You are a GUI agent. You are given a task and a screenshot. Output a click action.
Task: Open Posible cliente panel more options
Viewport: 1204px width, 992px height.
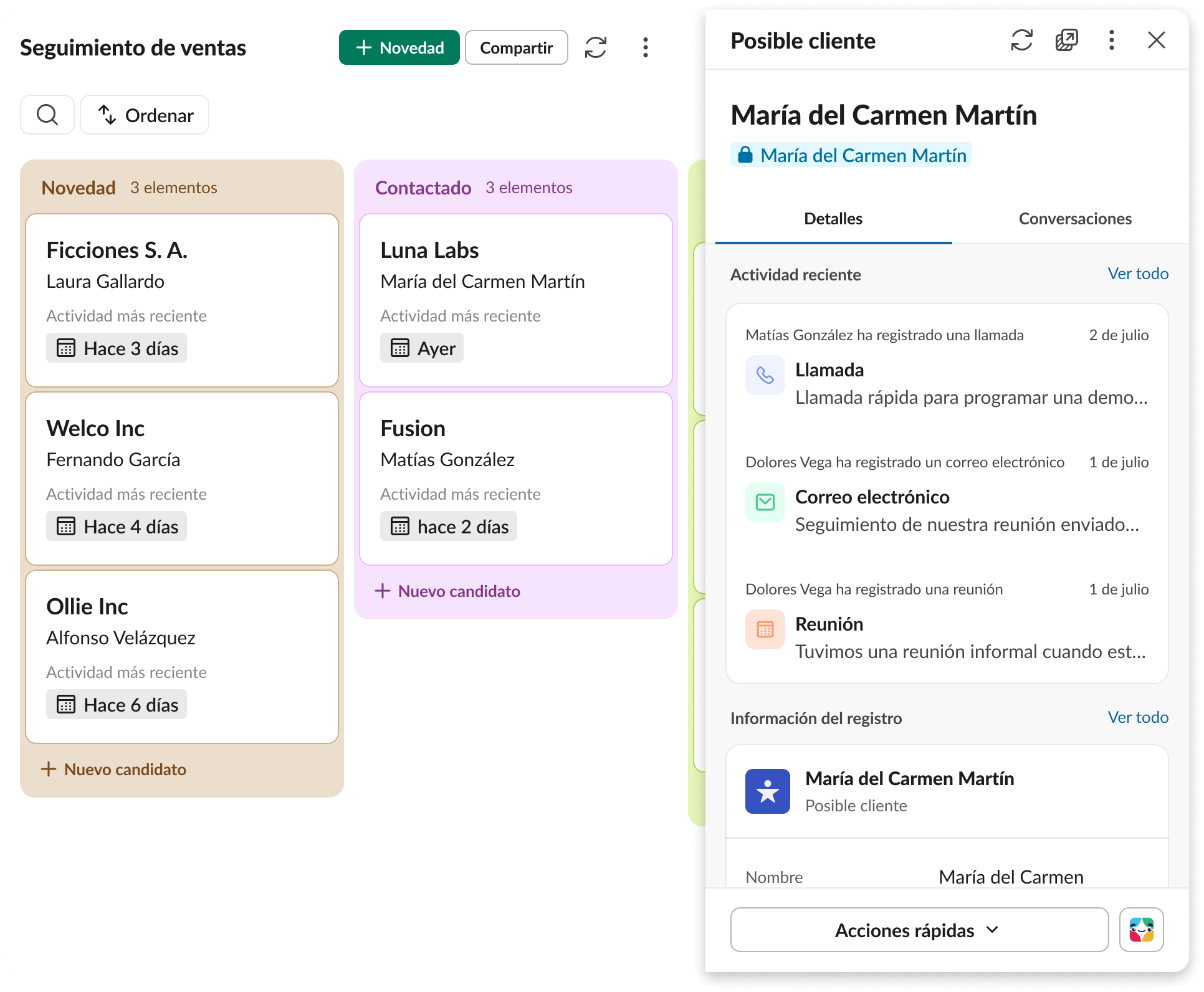[1112, 41]
